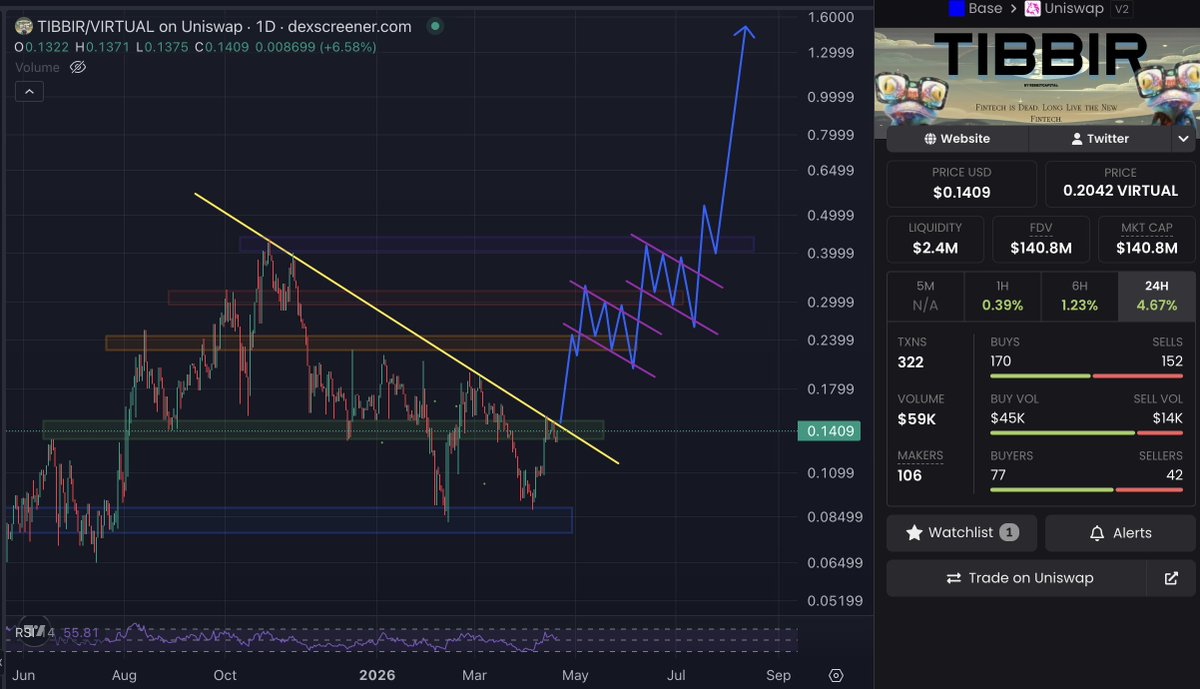Click the swap arrows icon on Trade button
The image size is (1200, 689).
(x=953, y=578)
